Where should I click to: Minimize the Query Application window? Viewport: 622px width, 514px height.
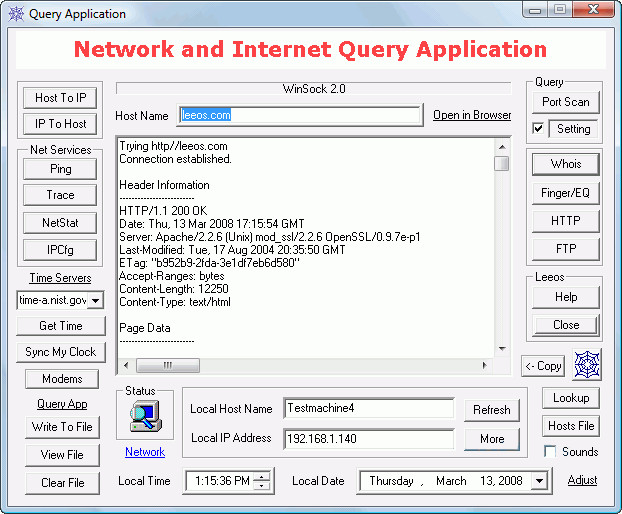tap(535, 10)
